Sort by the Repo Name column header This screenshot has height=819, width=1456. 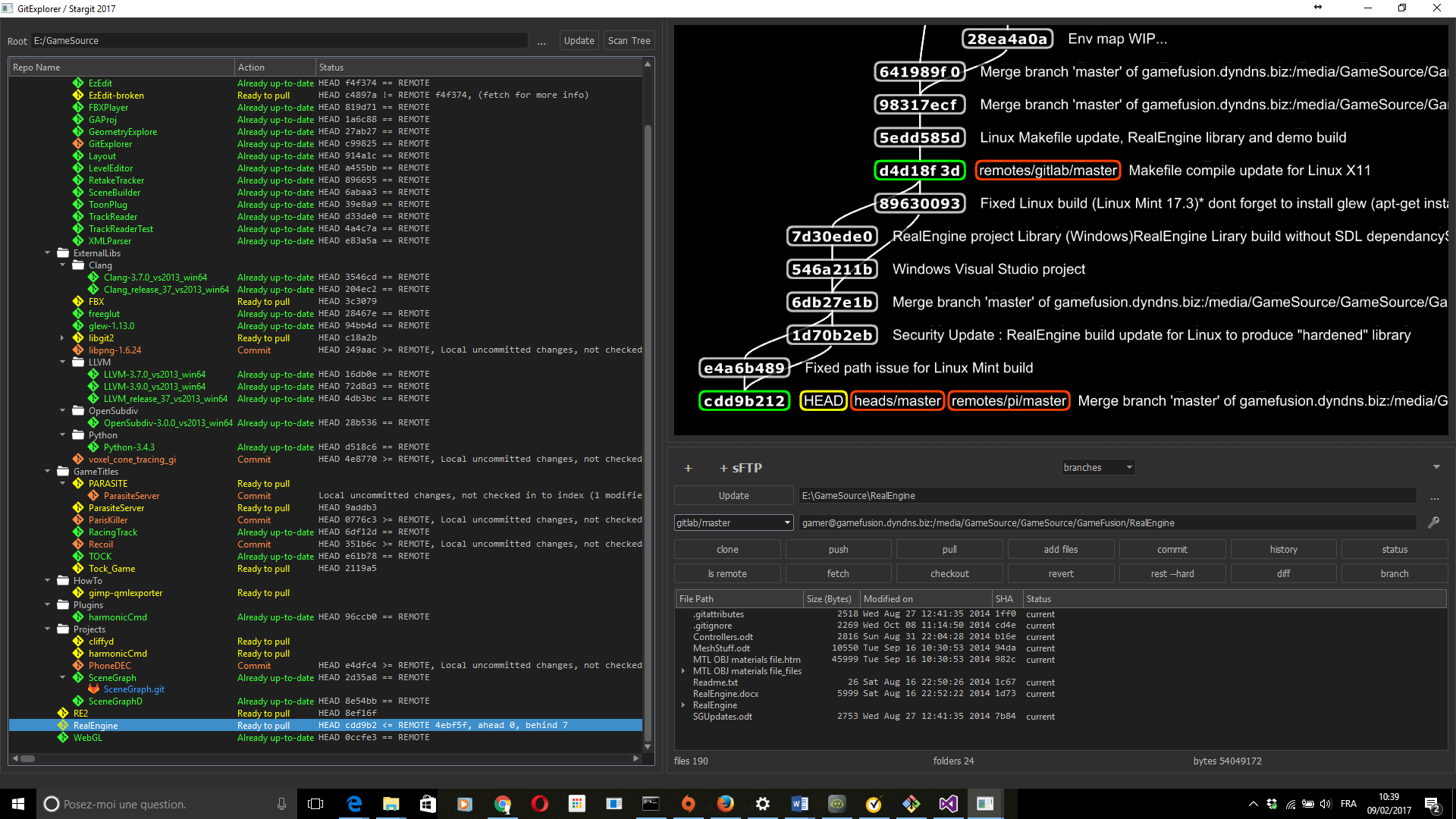[x=121, y=67]
